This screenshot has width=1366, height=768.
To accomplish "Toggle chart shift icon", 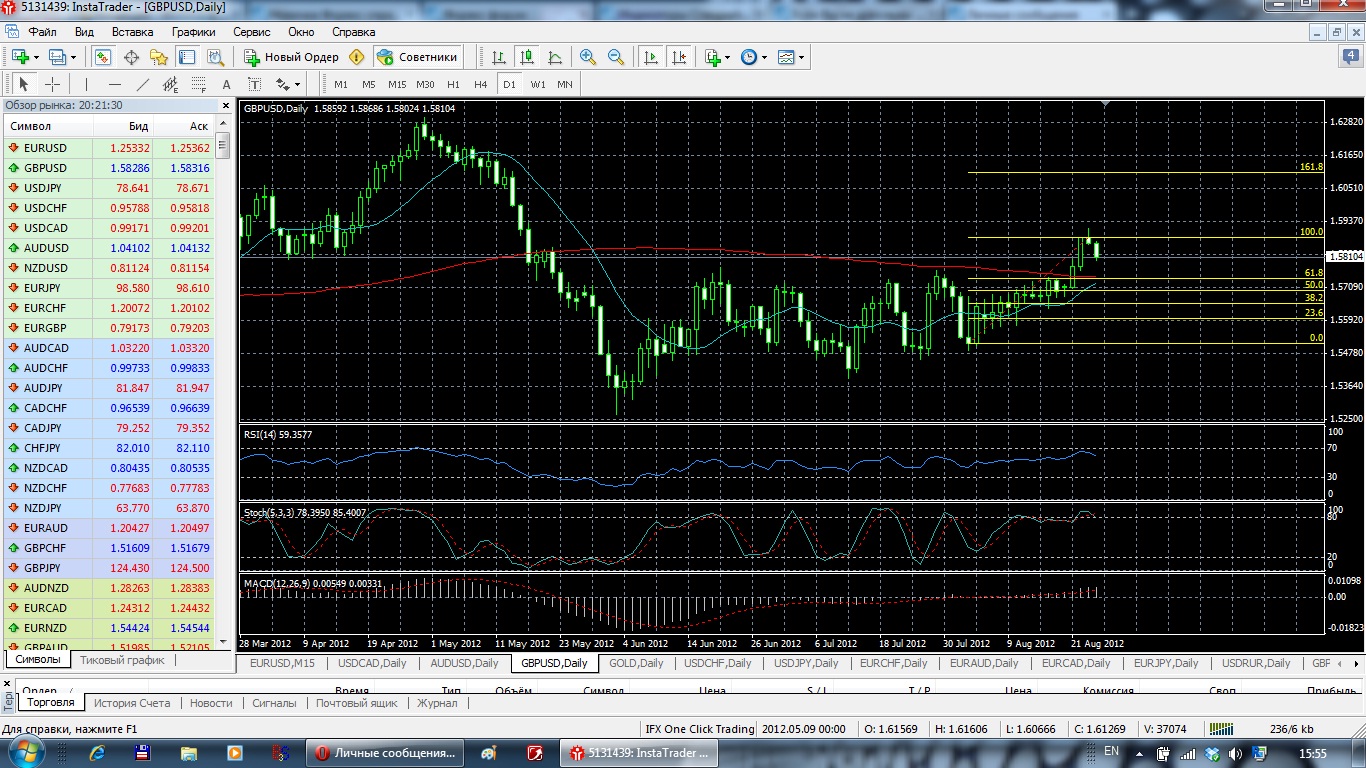I will pyautogui.click(x=680, y=57).
